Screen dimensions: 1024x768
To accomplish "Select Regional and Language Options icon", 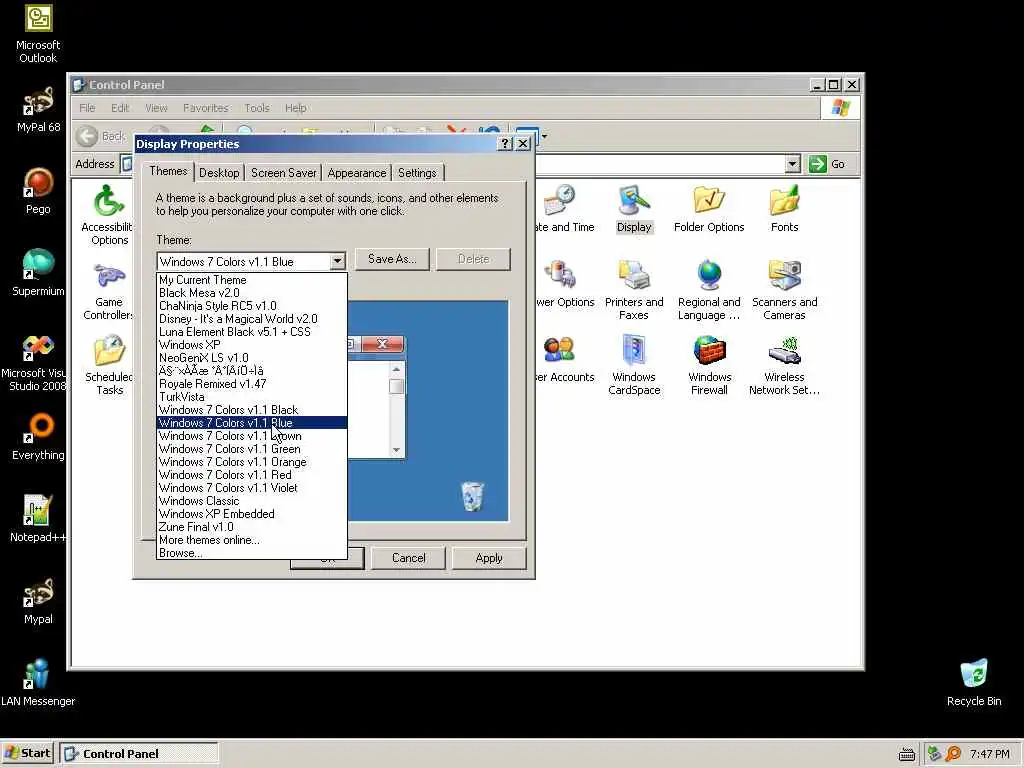I will pos(709,291).
